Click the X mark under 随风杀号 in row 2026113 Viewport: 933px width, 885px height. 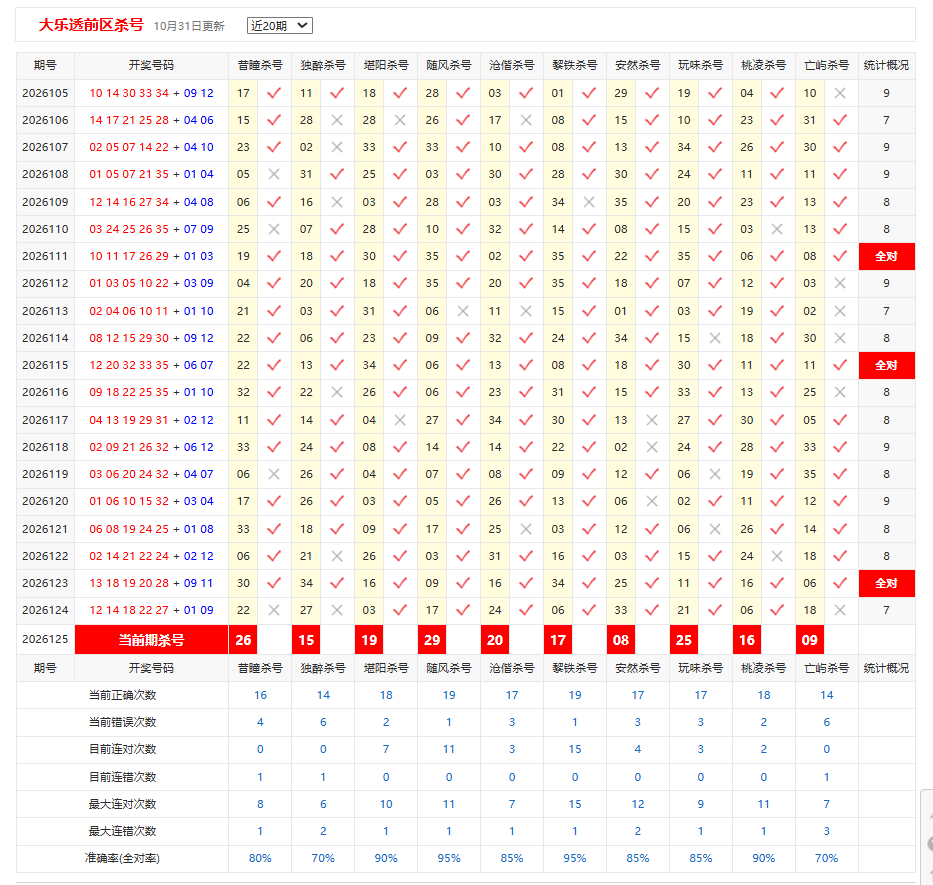(x=462, y=311)
